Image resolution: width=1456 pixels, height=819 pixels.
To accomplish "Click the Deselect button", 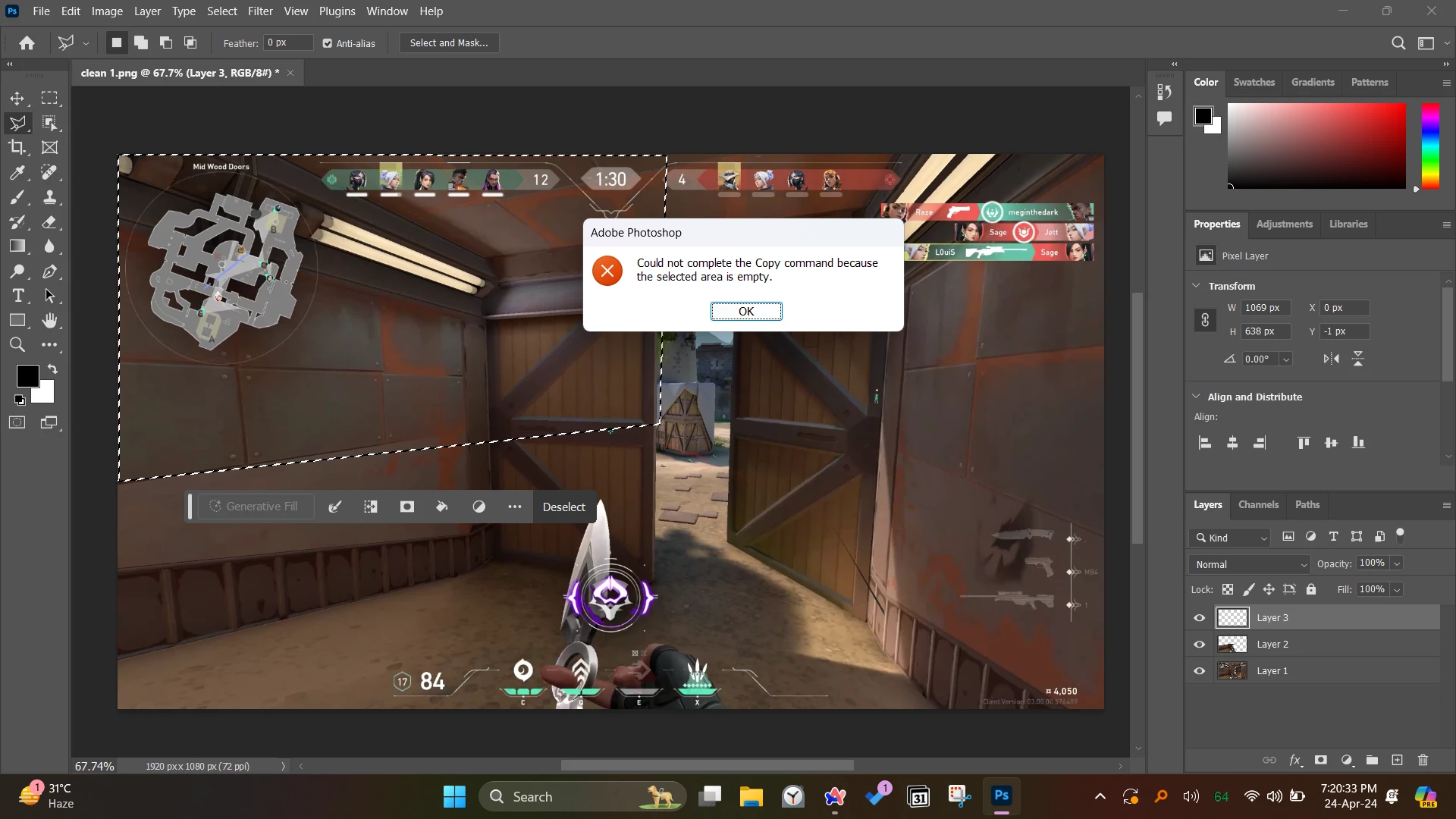I will click(563, 507).
